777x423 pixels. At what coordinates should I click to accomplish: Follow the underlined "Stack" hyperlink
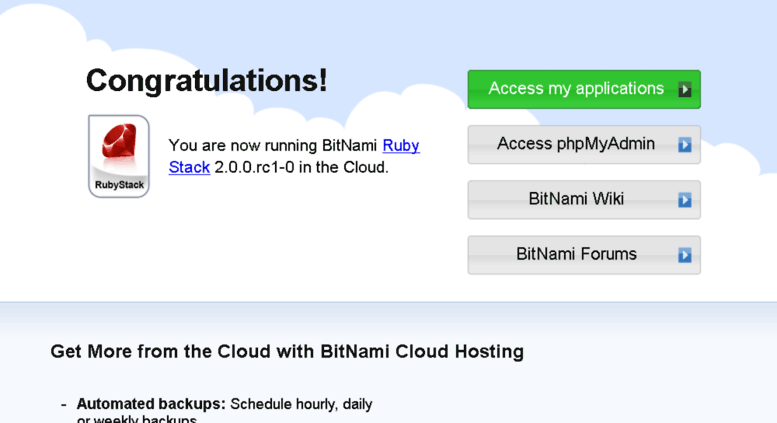189,167
